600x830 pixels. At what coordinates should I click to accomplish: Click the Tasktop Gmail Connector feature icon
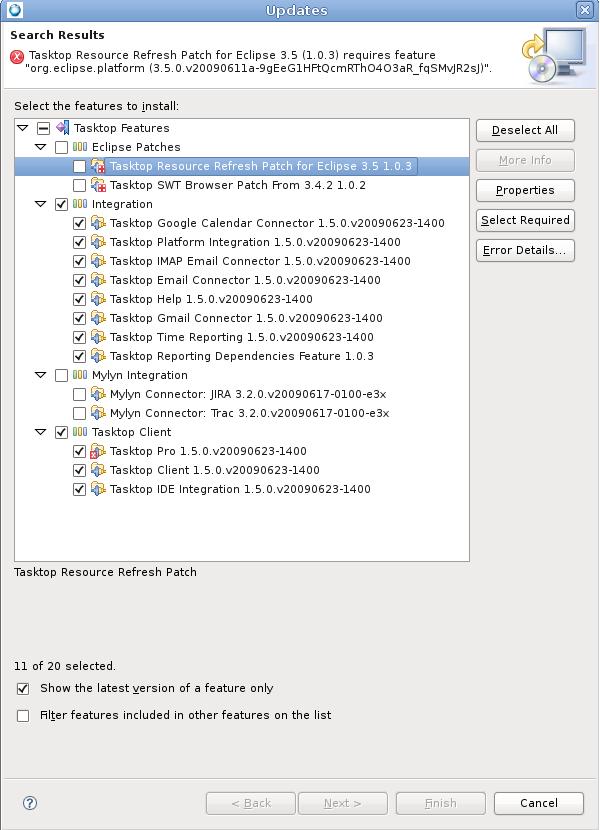(98, 318)
